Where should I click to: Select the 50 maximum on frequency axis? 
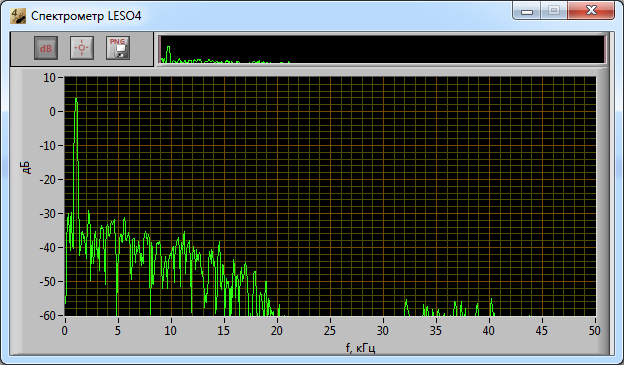coord(595,330)
